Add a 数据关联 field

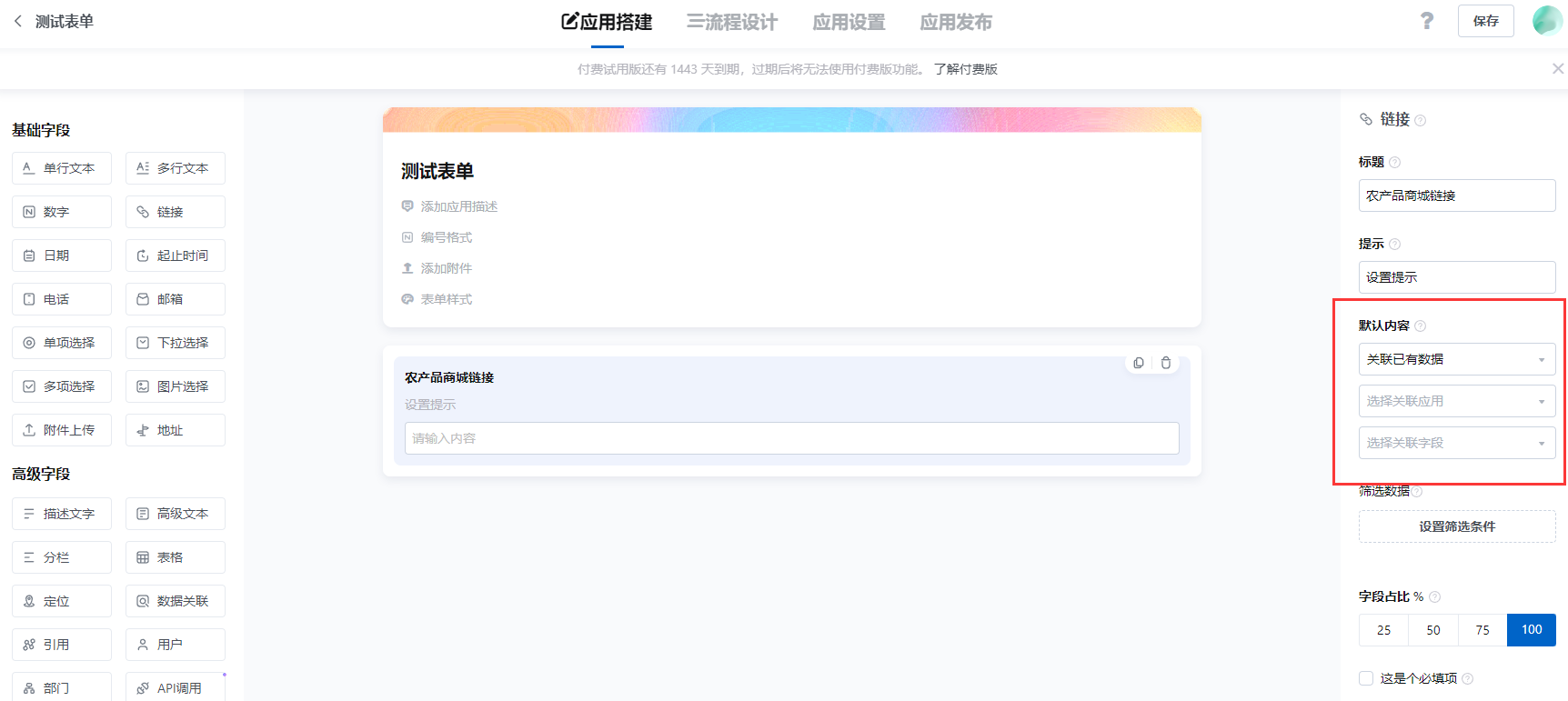(x=176, y=601)
